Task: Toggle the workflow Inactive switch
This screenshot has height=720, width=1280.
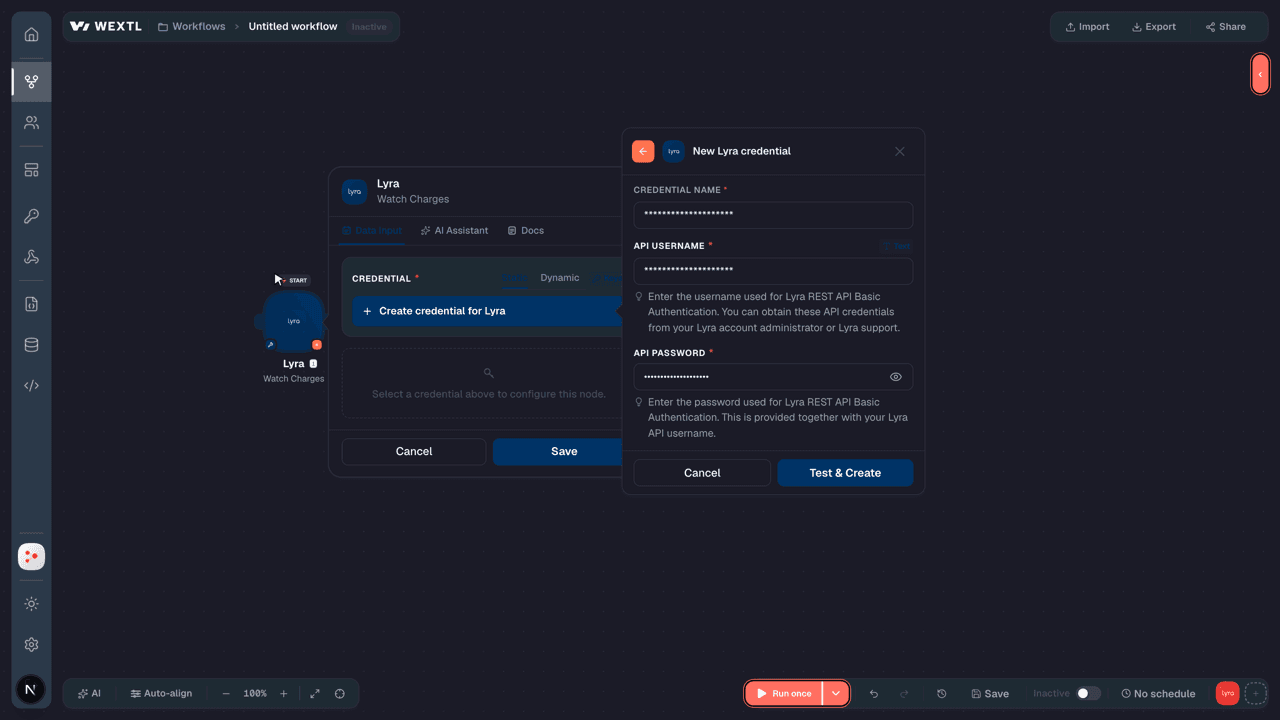Action: tap(1088, 694)
